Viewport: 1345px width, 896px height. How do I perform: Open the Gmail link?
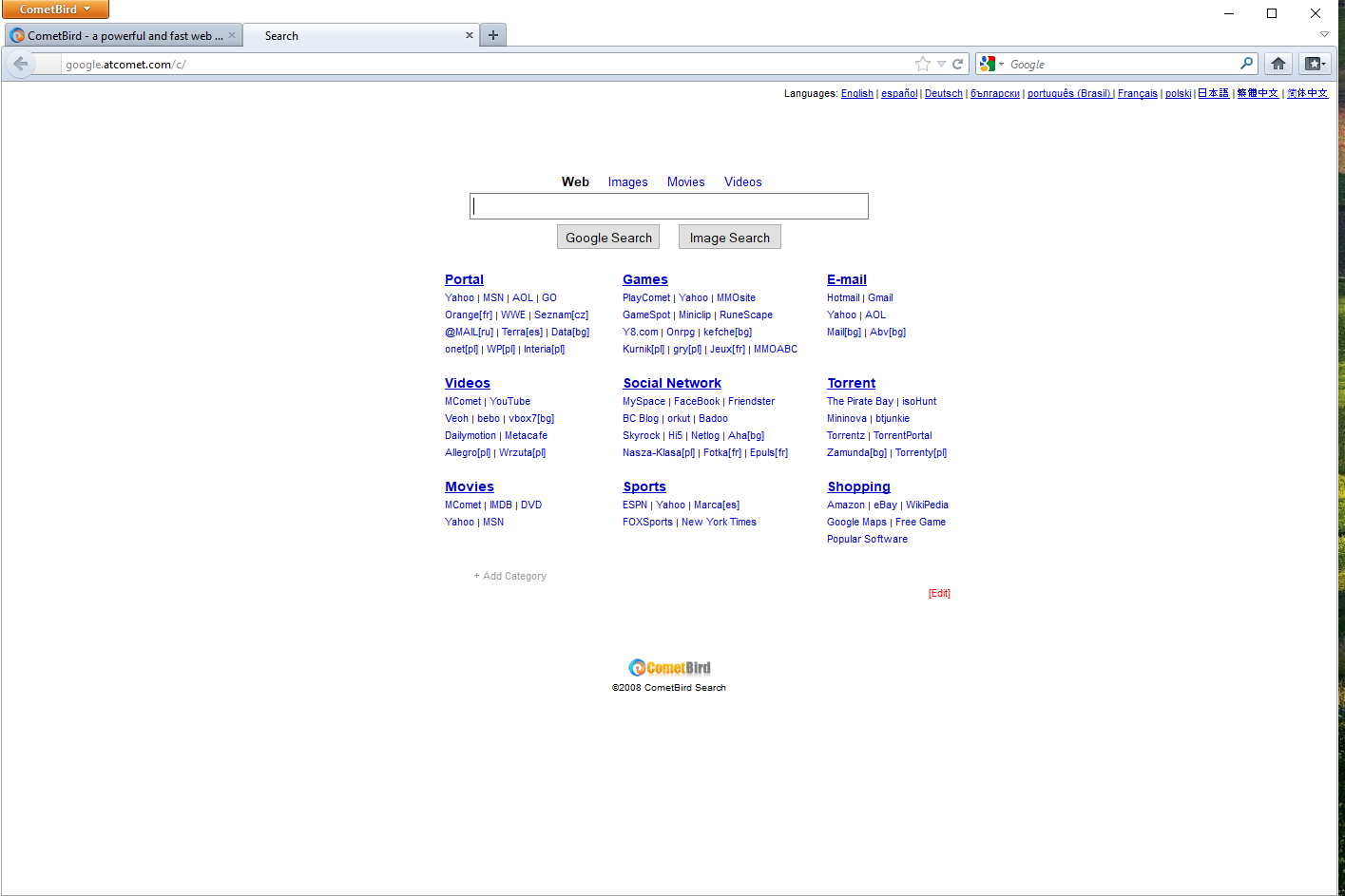880,297
